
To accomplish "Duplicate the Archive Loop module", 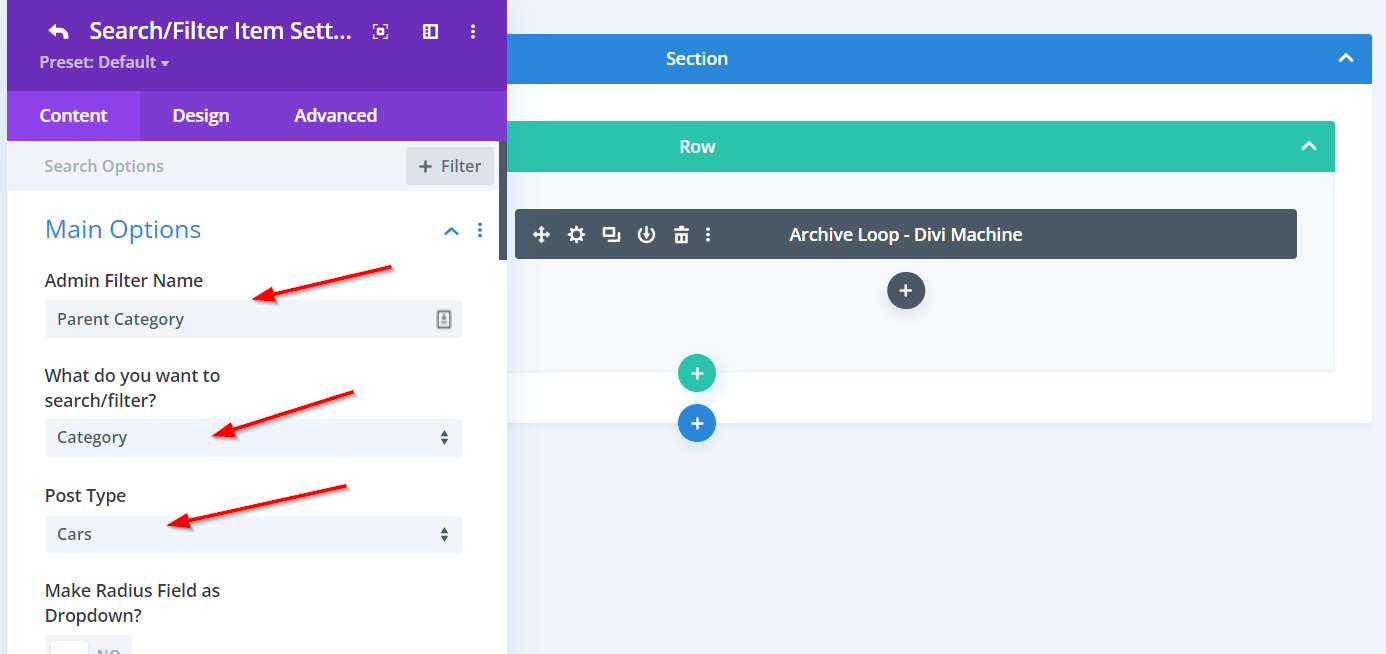I will click(611, 235).
